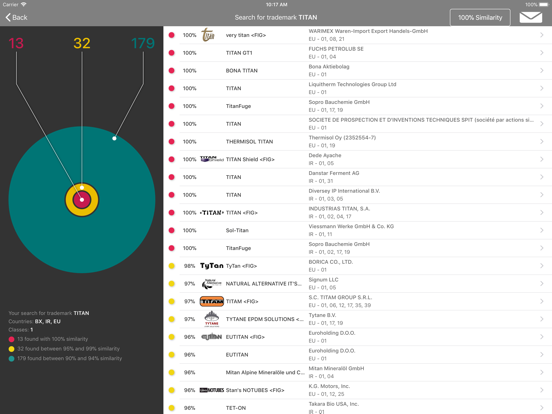Select '179 found between 90% and 94% similarity'
The width and height of the screenshot is (552, 414).
coord(70,358)
